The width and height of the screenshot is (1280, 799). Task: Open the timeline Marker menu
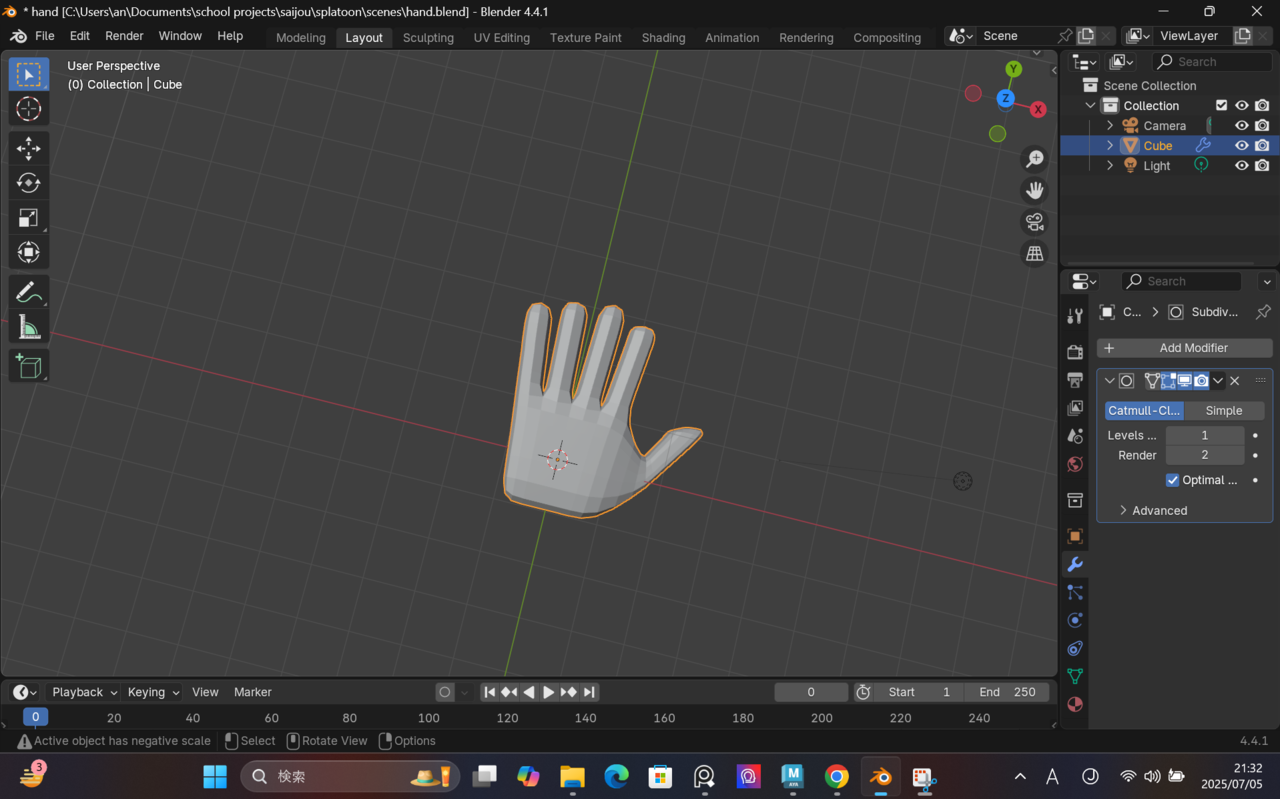click(253, 692)
